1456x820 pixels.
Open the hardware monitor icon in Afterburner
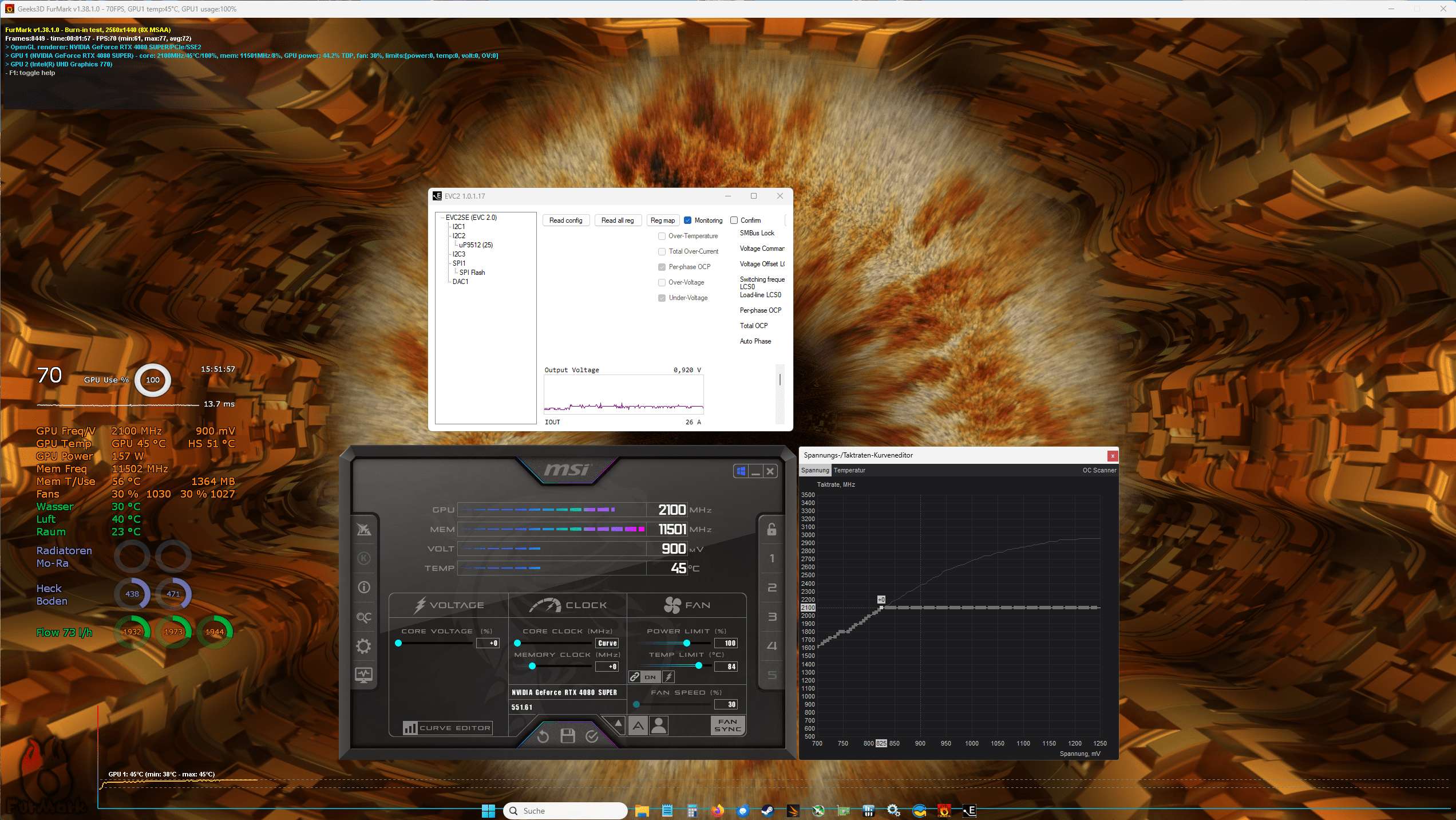click(364, 675)
